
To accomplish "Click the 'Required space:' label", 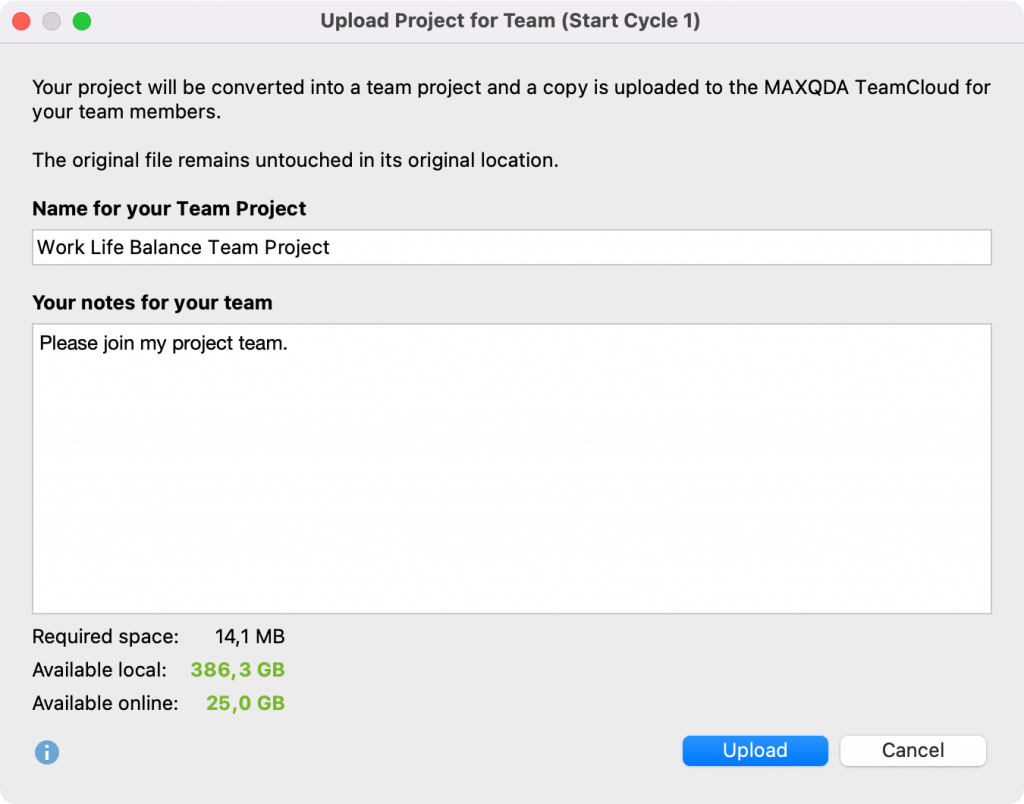I will point(105,636).
